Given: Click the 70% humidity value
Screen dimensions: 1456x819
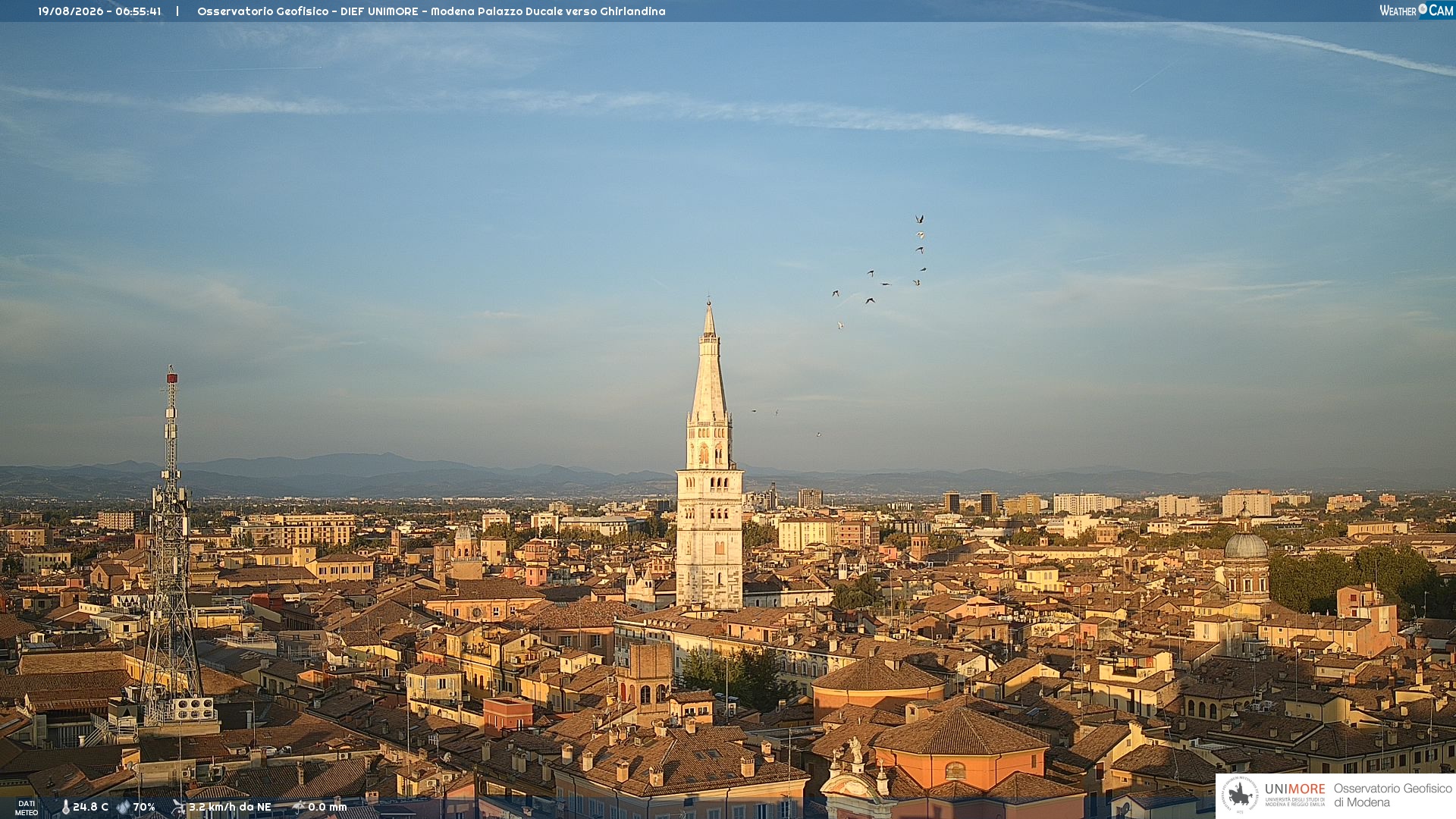Looking at the screenshot, I should (x=144, y=807).
